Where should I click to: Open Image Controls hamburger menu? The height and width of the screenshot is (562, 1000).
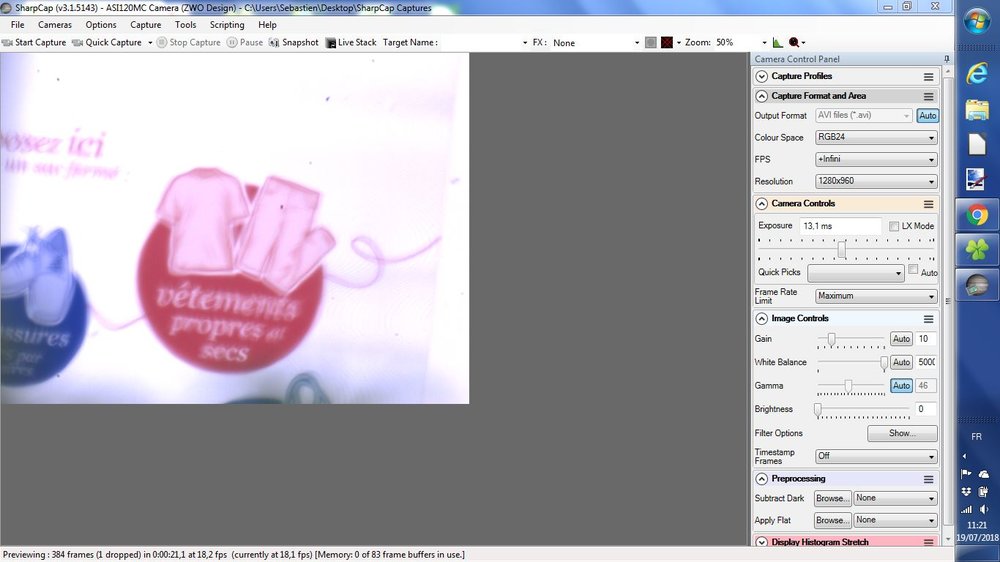tap(929, 318)
